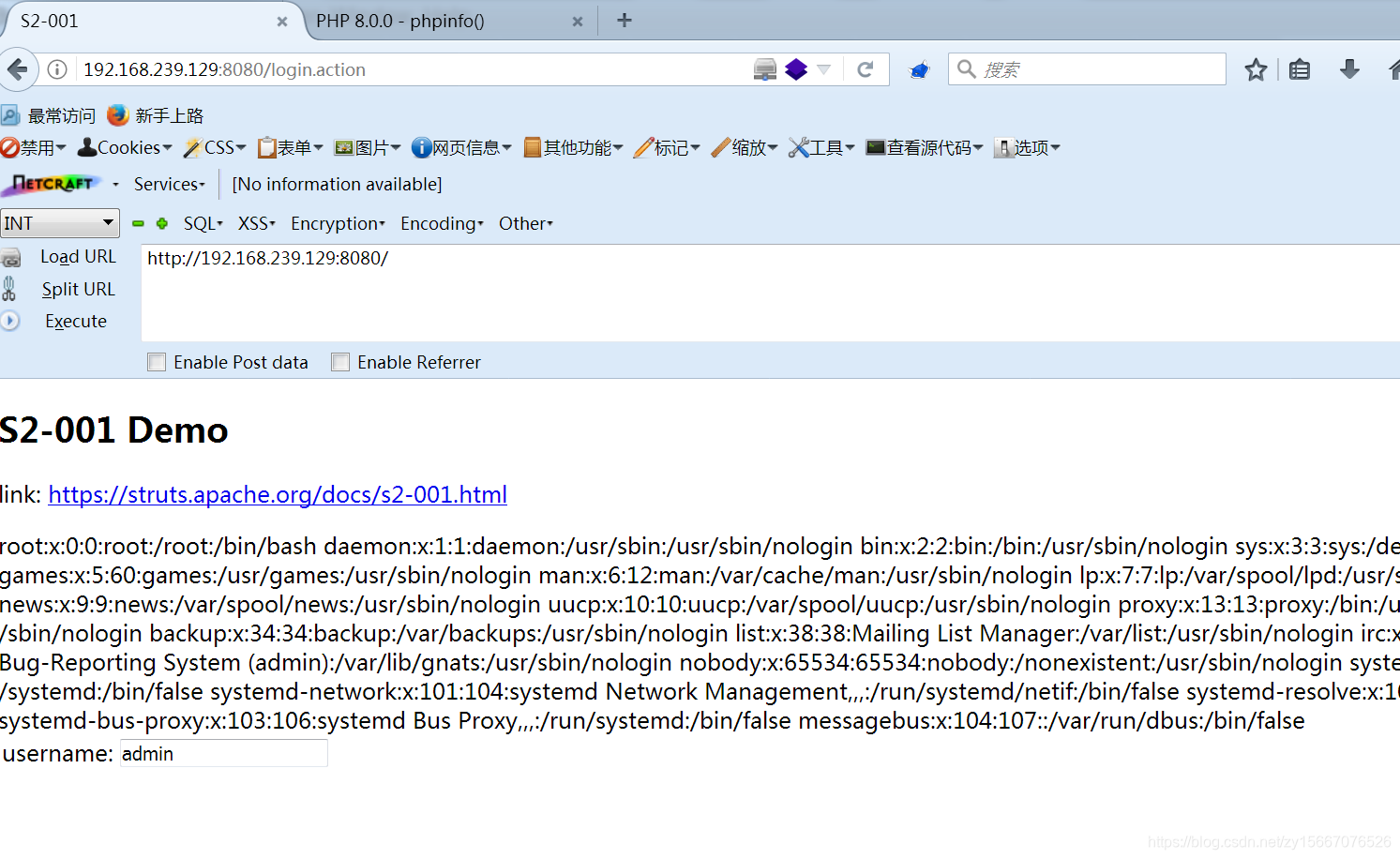Open the downloads arrow icon
Viewport: 1400px width, 859px height.
click(x=1349, y=68)
